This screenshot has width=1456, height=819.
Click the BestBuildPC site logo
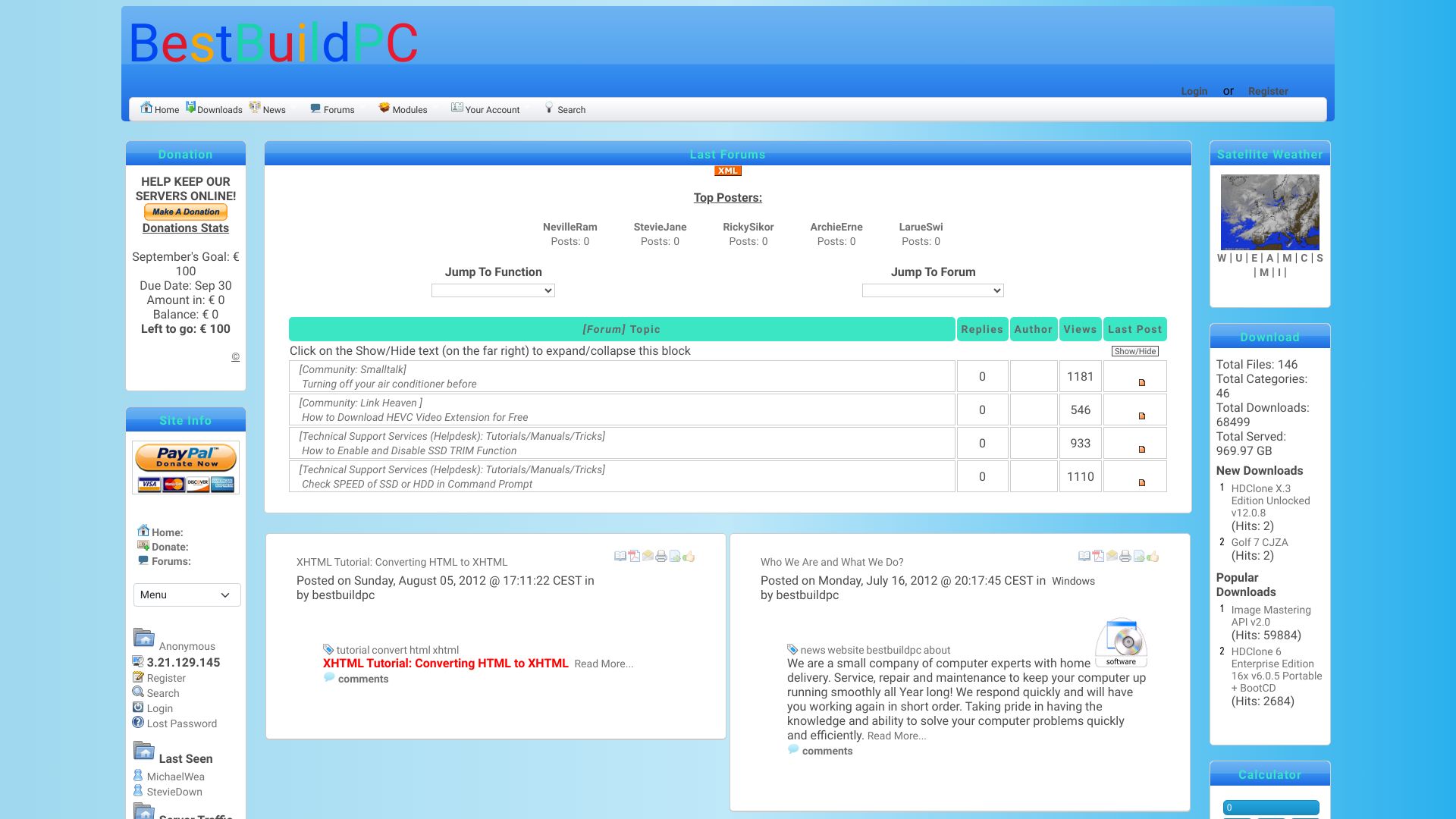coord(273,42)
